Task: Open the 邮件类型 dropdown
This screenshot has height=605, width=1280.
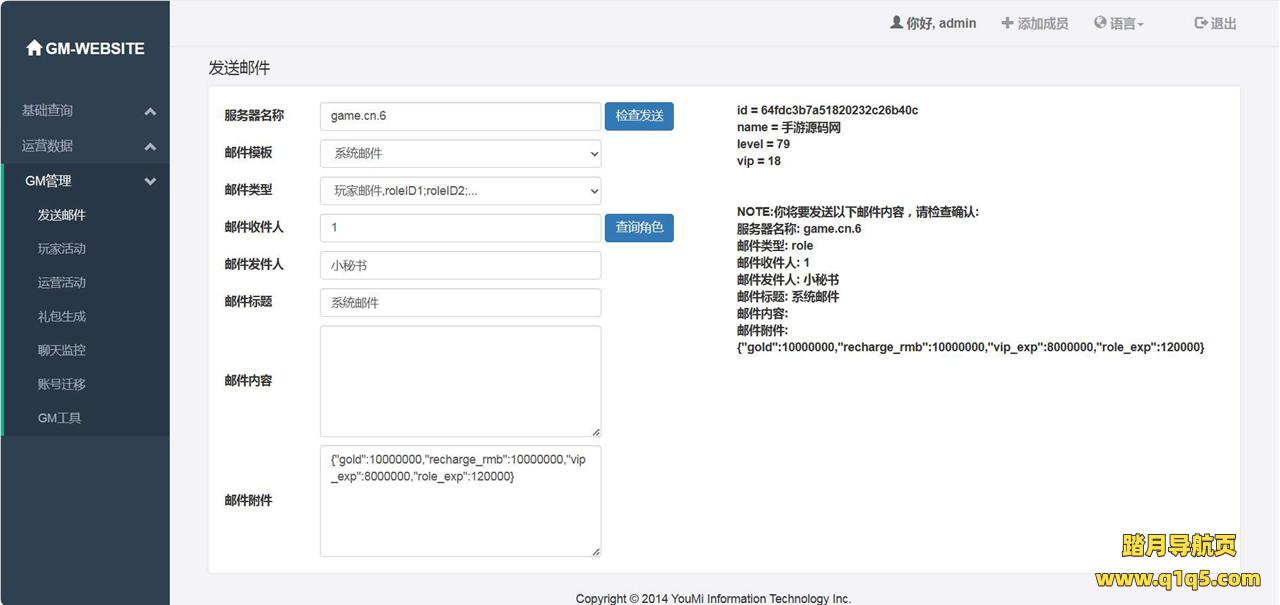Action: tap(460, 190)
